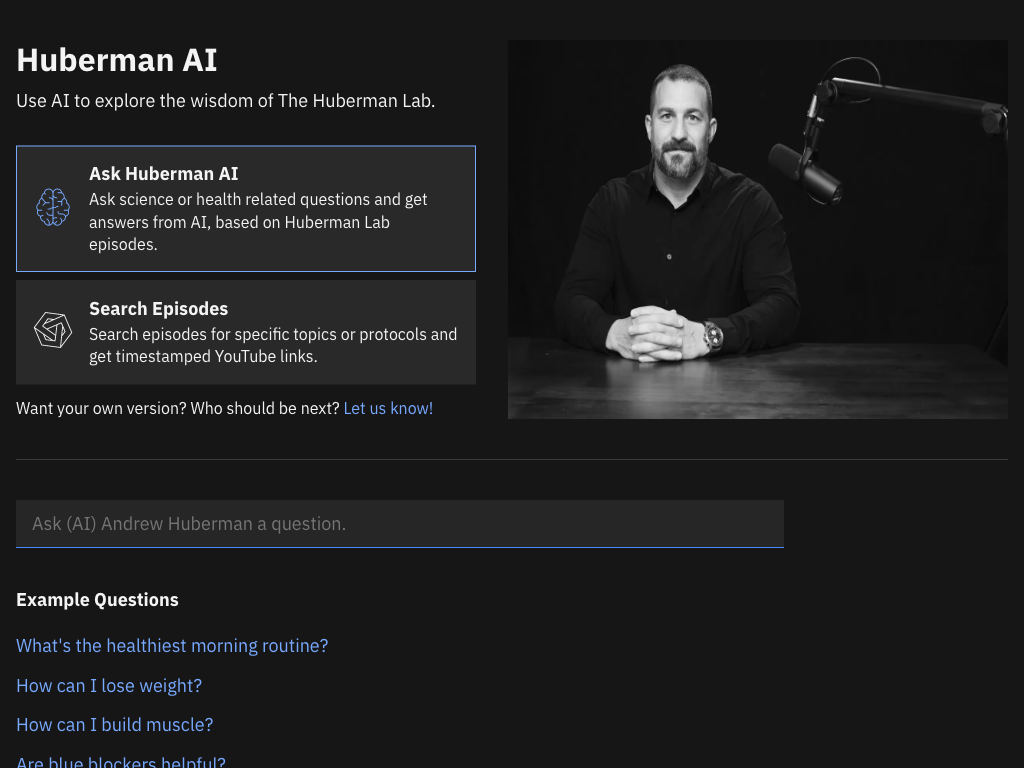Click 'Ask science or health related questions' description
The width and height of the screenshot is (1024, 768).
point(259,222)
